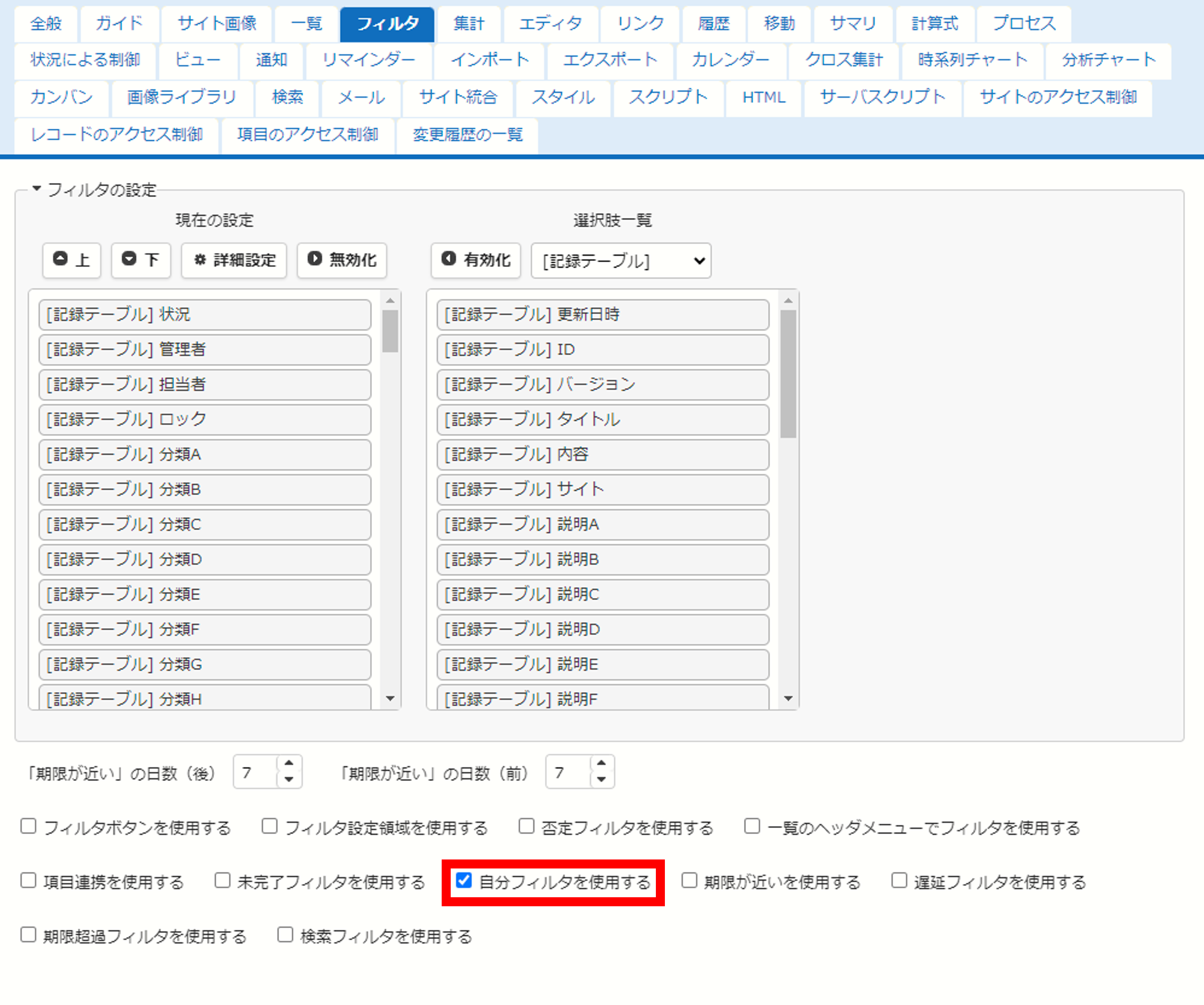Collapse the フィルタの設定 section
Screen dimensions: 1204x1005
pos(94,189)
